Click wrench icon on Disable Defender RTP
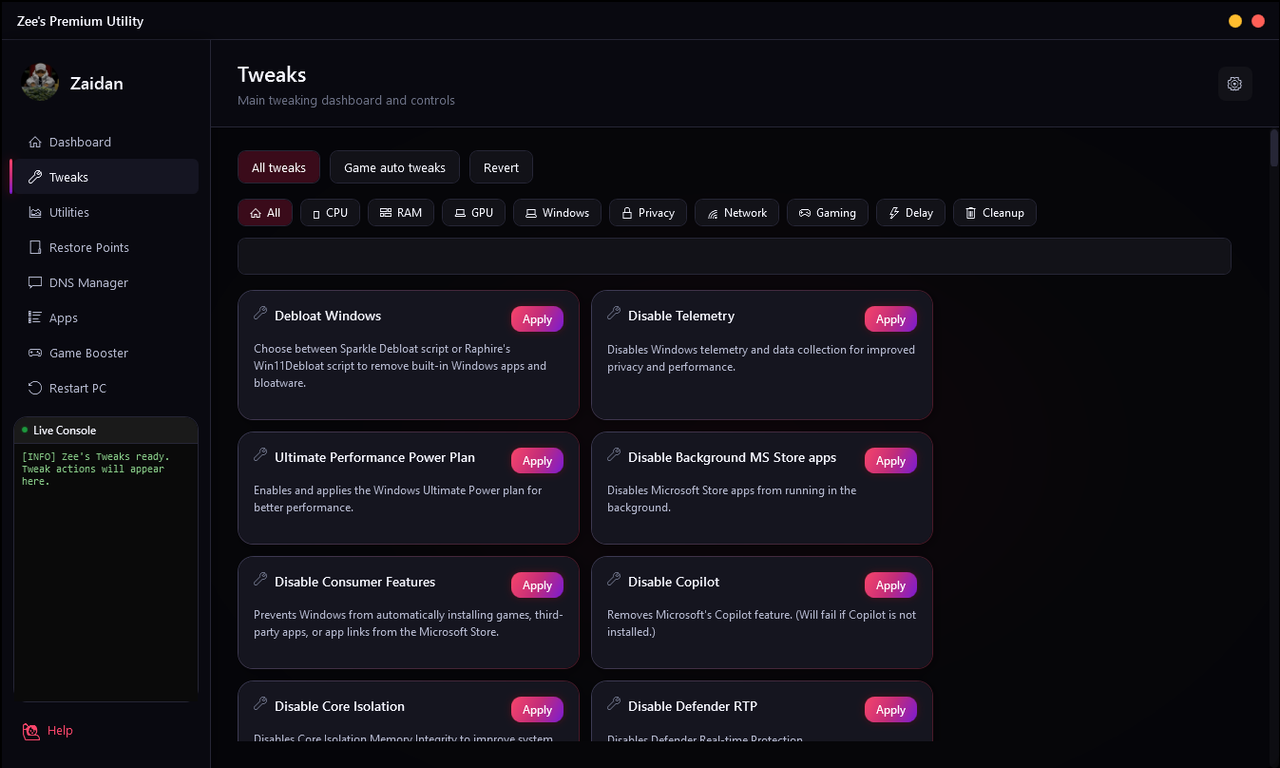Viewport: 1280px width, 768px height. [614, 705]
